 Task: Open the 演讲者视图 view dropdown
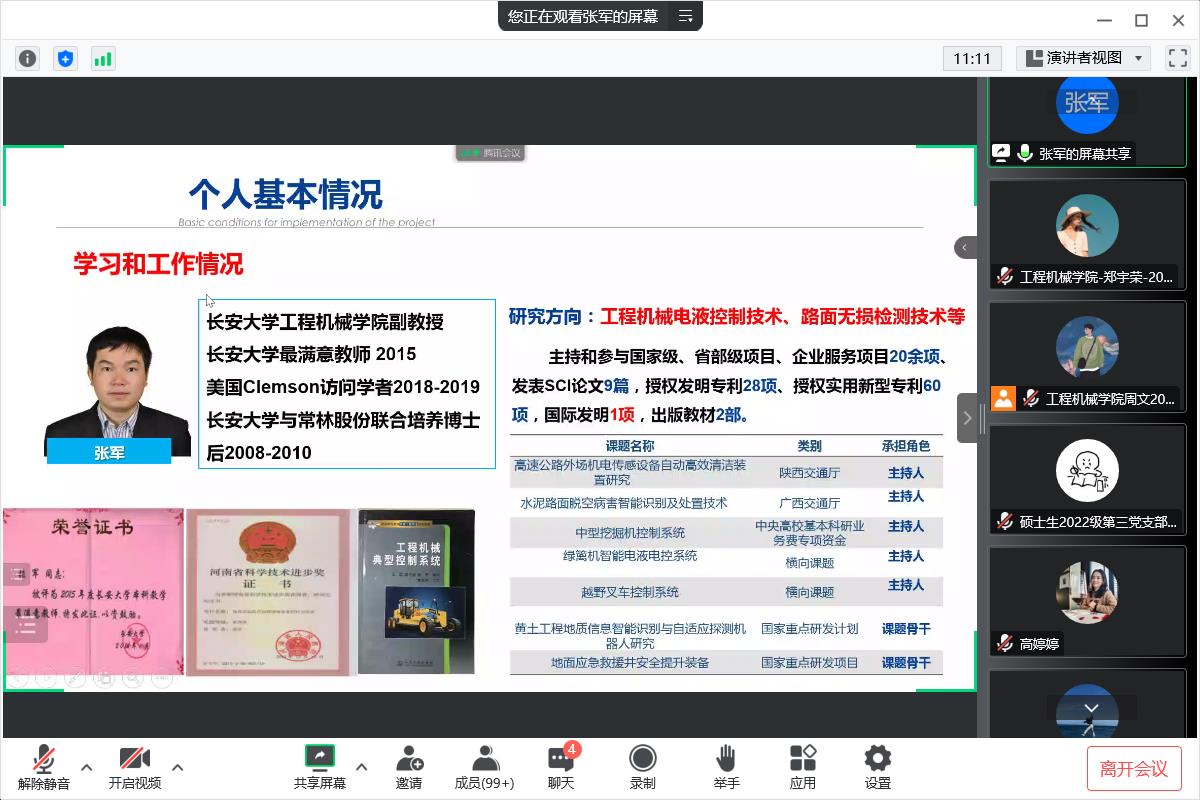1083,58
